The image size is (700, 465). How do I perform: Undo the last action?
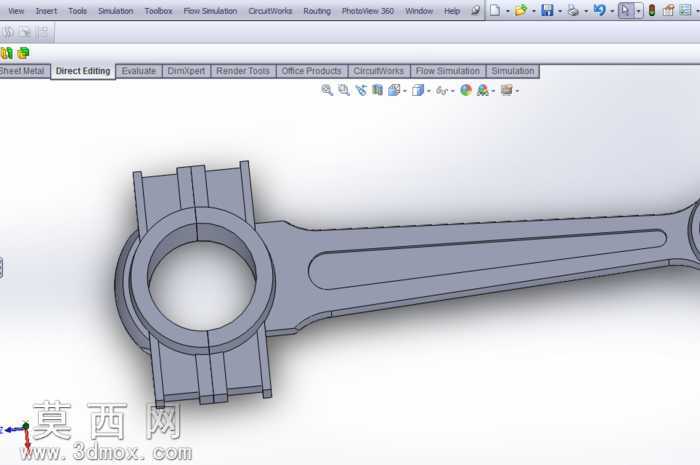click(x=600, y=10)
